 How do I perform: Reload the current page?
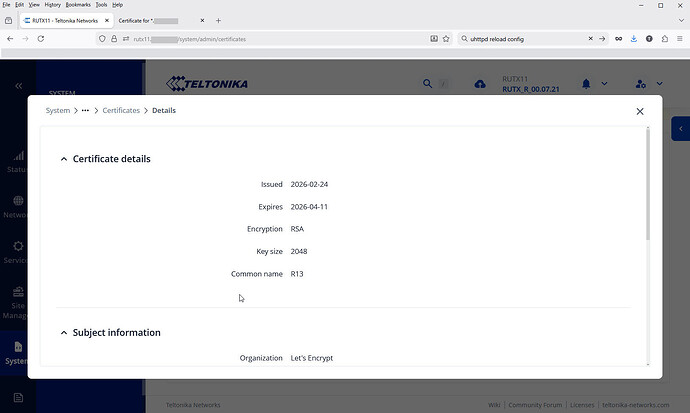41,39
